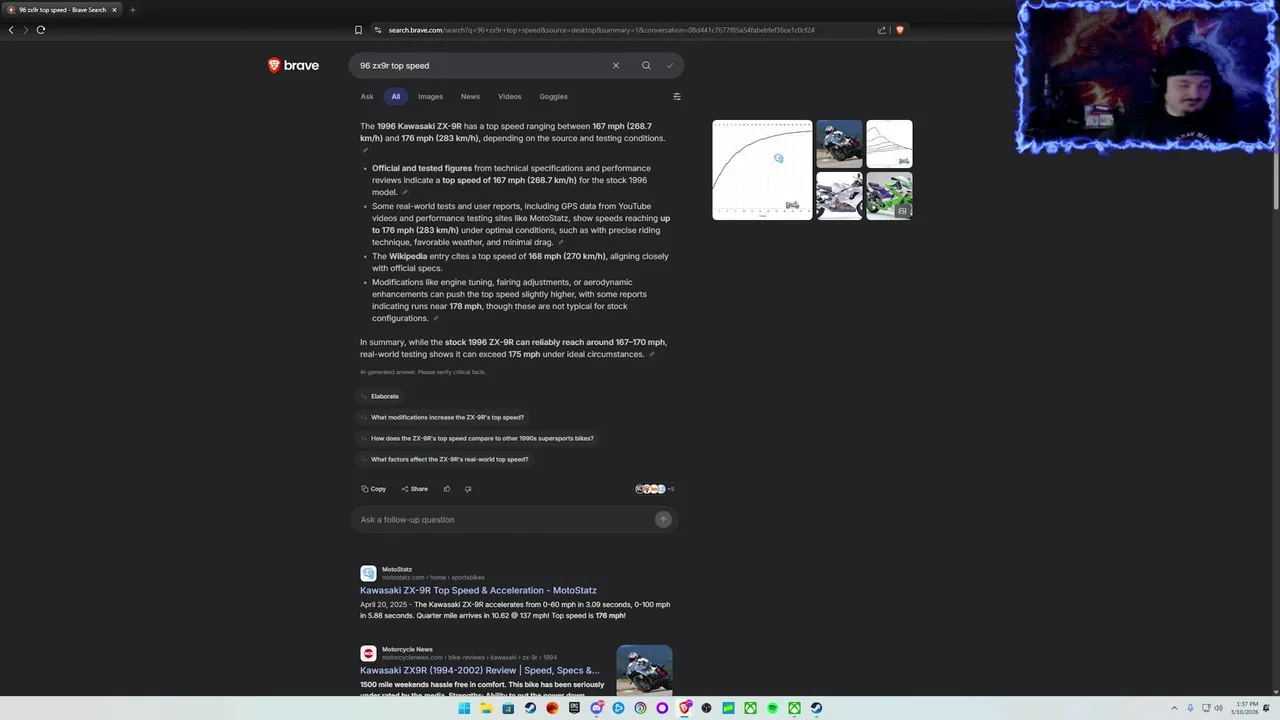Open volume control in system tray
The width and height of the screenshot is (1280, 720).
point(1219,708)
